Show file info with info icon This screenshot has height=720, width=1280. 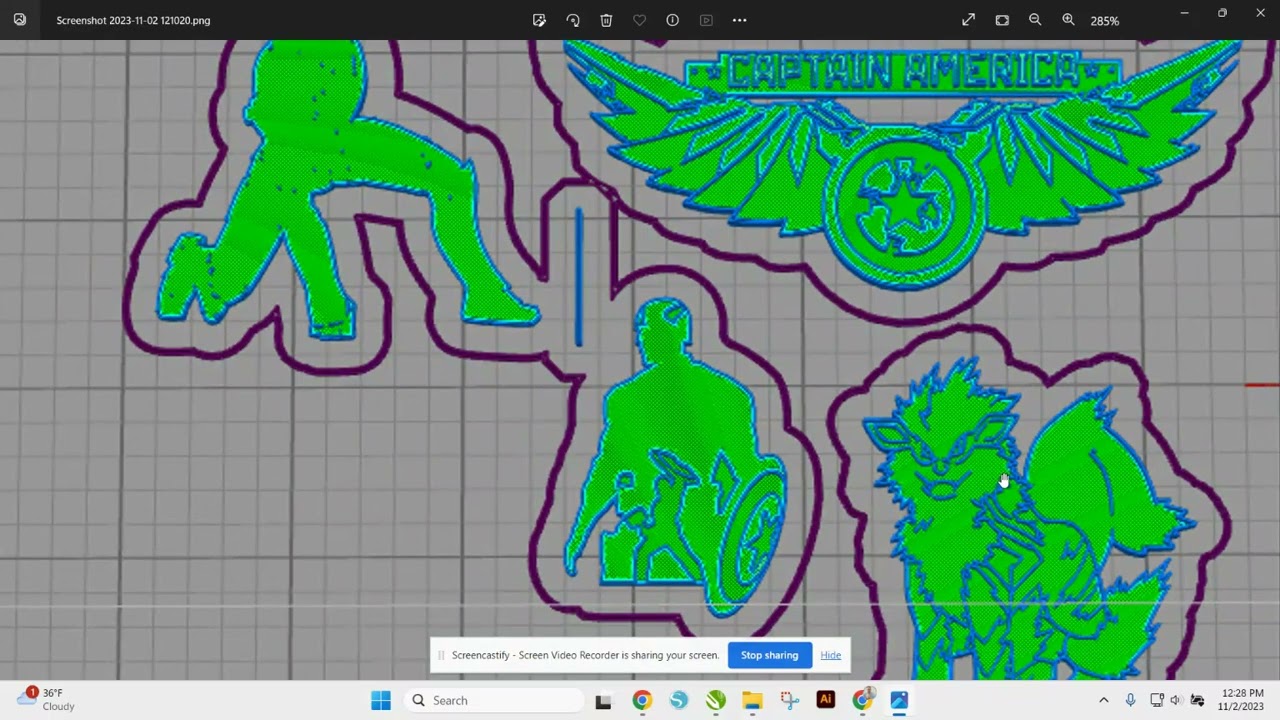coord(673,20)
